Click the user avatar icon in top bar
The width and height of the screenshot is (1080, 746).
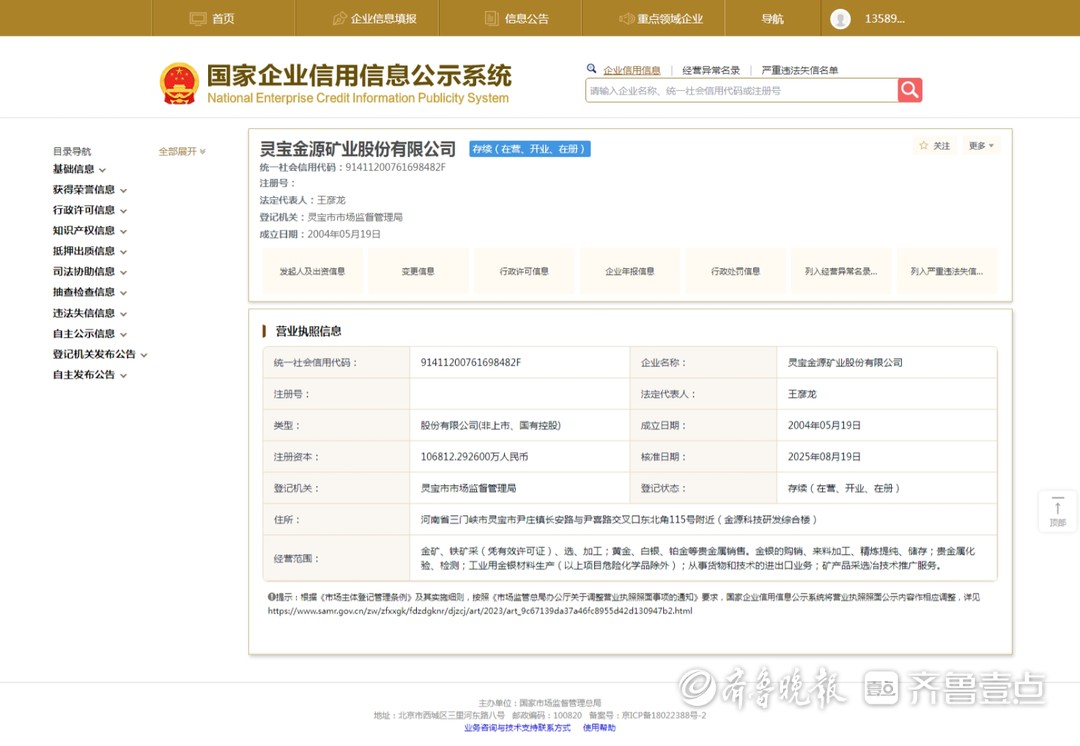pyautogui.click(x=840, y=19)
